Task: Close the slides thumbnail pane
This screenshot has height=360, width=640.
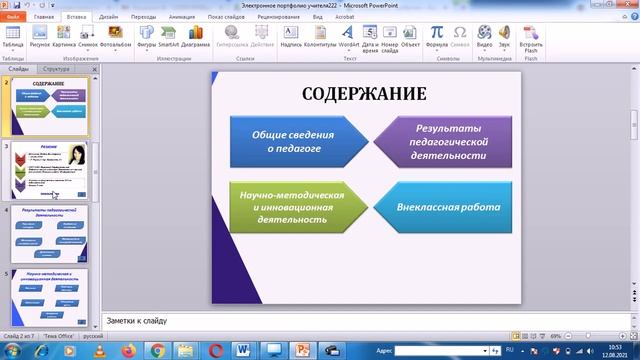Action: click(x=94, y=69)
